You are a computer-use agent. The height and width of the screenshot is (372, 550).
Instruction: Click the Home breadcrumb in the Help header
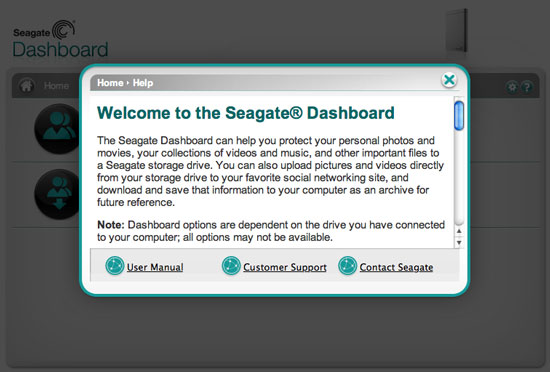(x=110, y=83)
